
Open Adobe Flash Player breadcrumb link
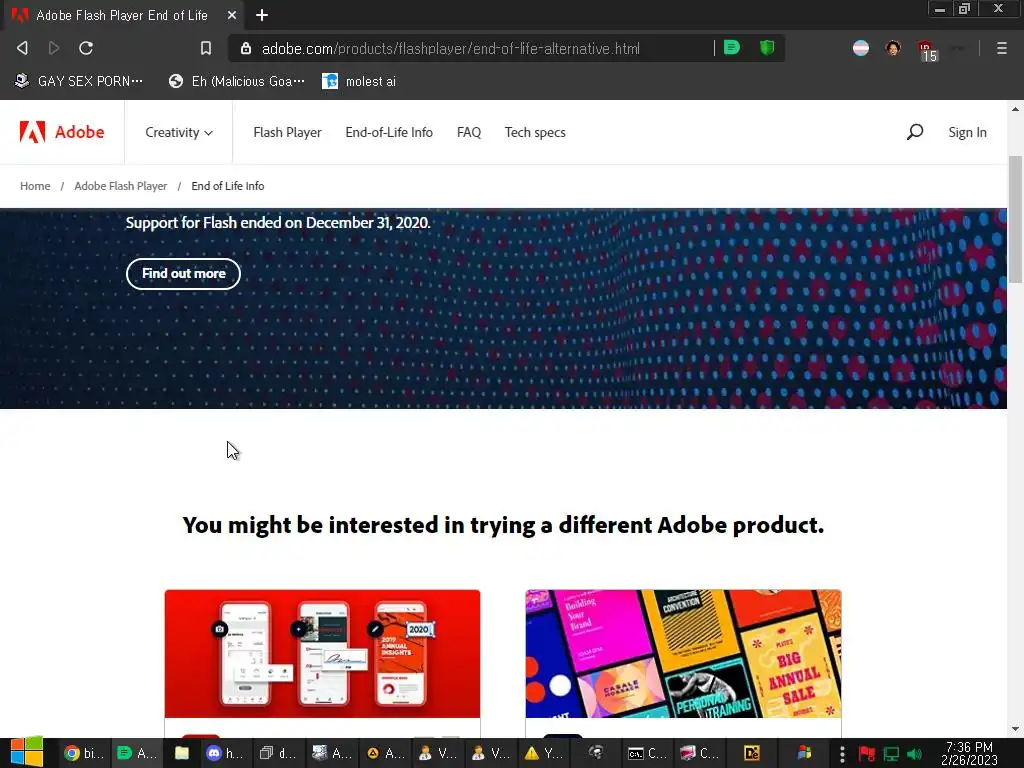pyautogui.click(x=121, y=186)
